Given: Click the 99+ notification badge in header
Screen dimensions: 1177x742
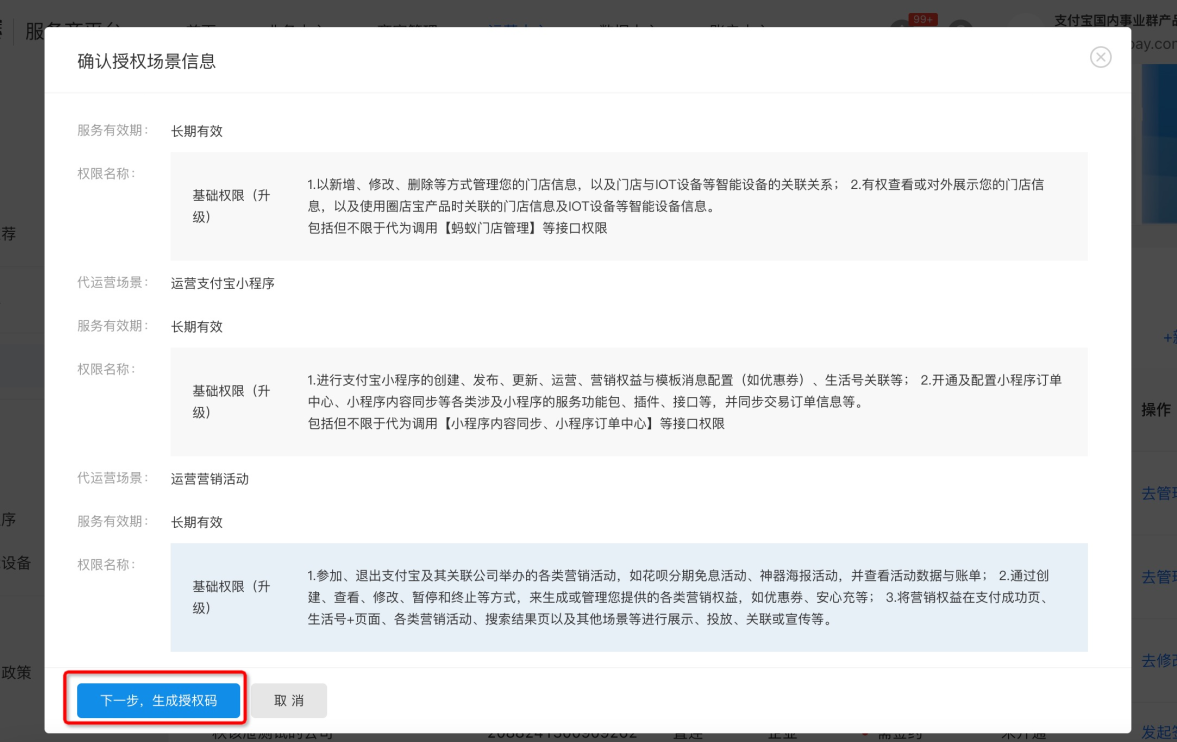Looking at the screenshot, I should coord(922,20).
